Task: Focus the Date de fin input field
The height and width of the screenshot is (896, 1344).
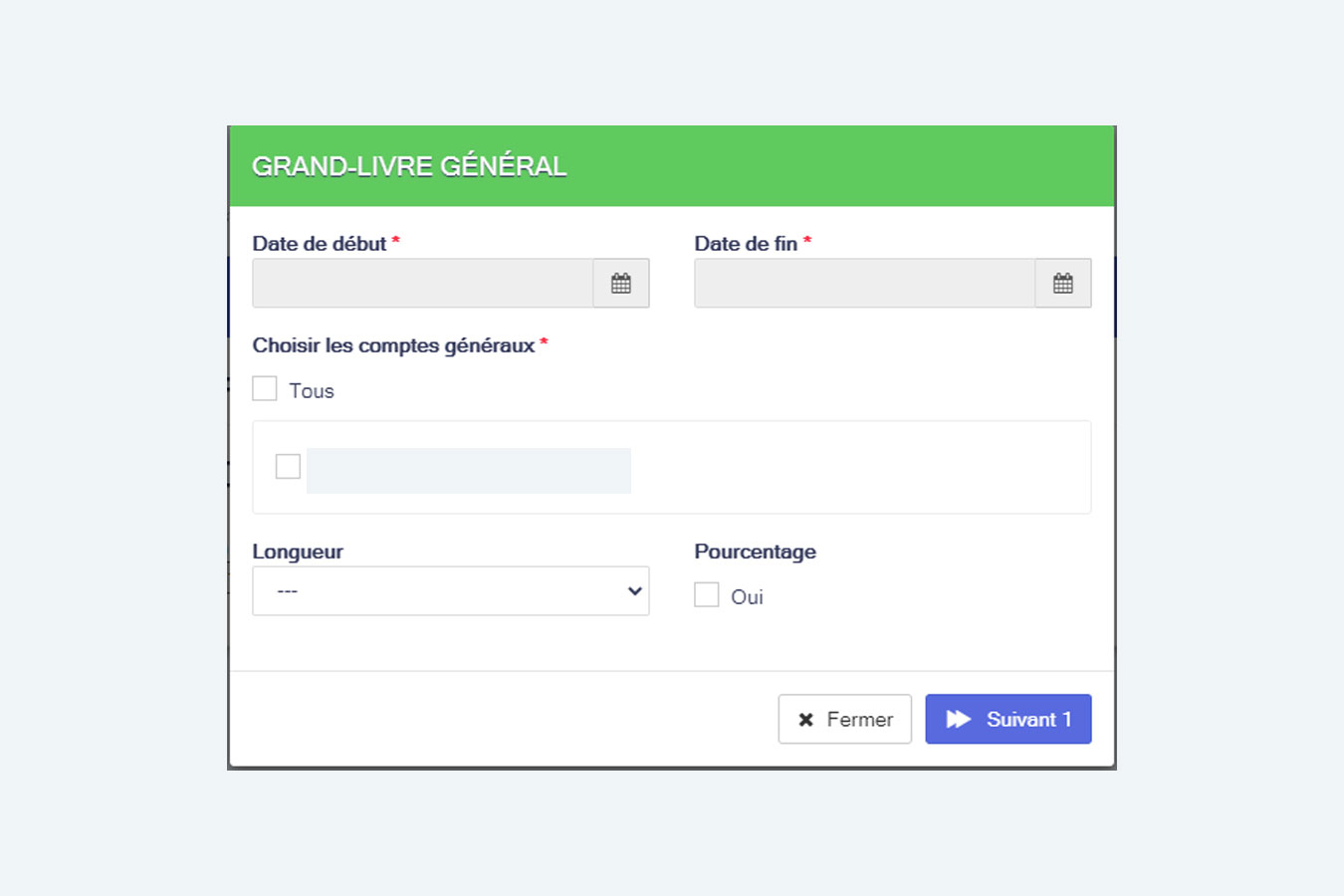Action: point(865,284)
